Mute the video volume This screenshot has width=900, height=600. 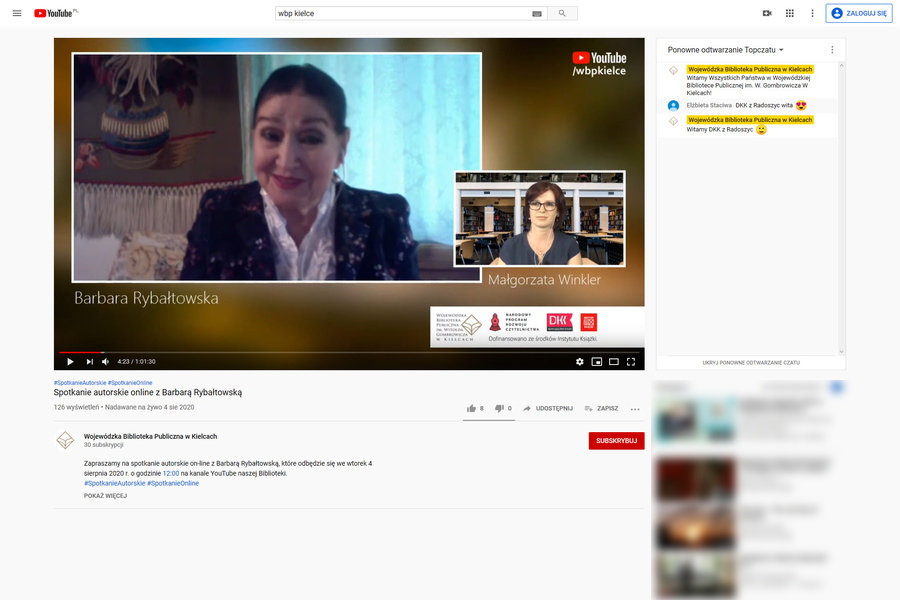pyautogui.click(x=106, y=362)
